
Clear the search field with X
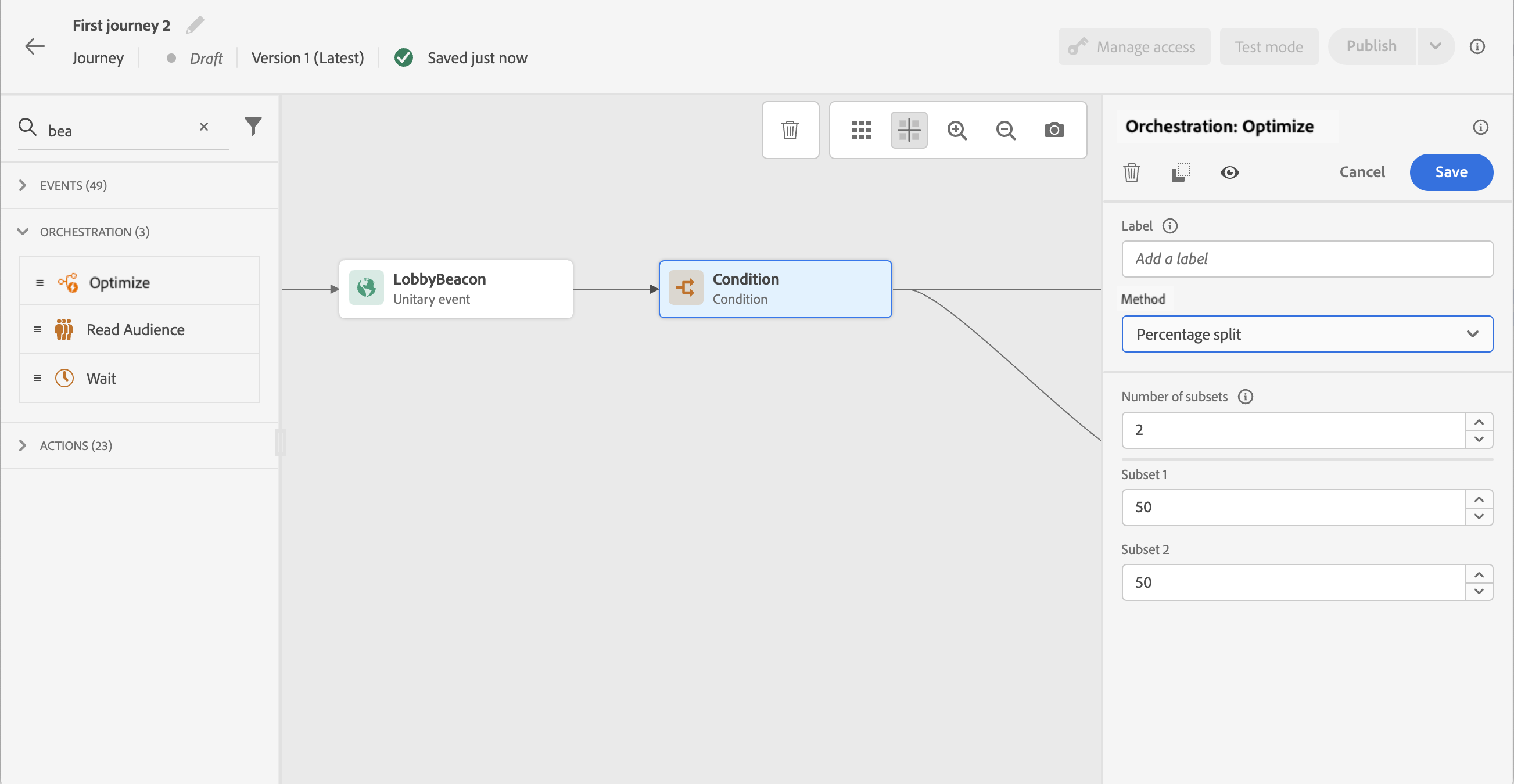pos(204,127)
